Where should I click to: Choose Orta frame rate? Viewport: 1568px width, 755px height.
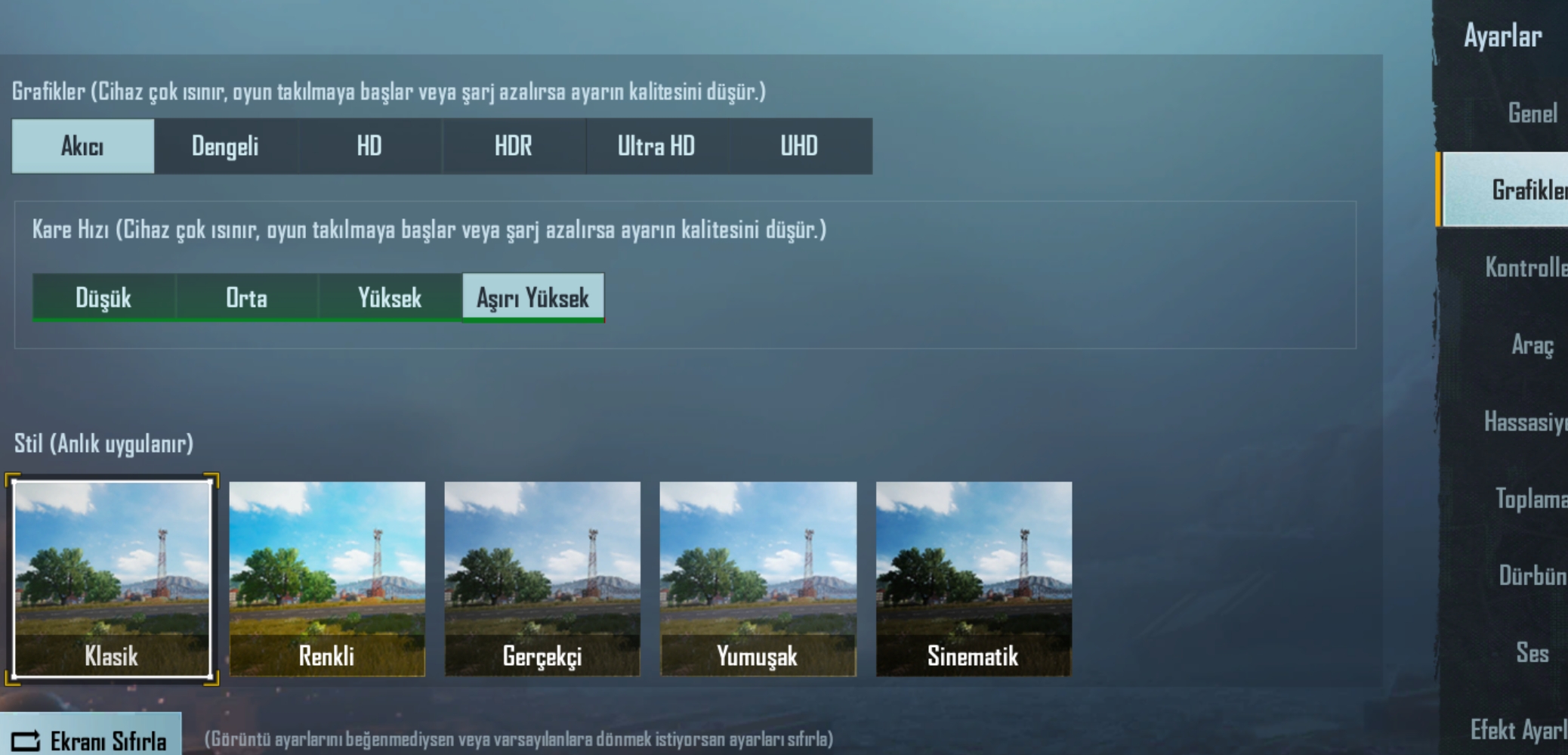tap(247, 298)
